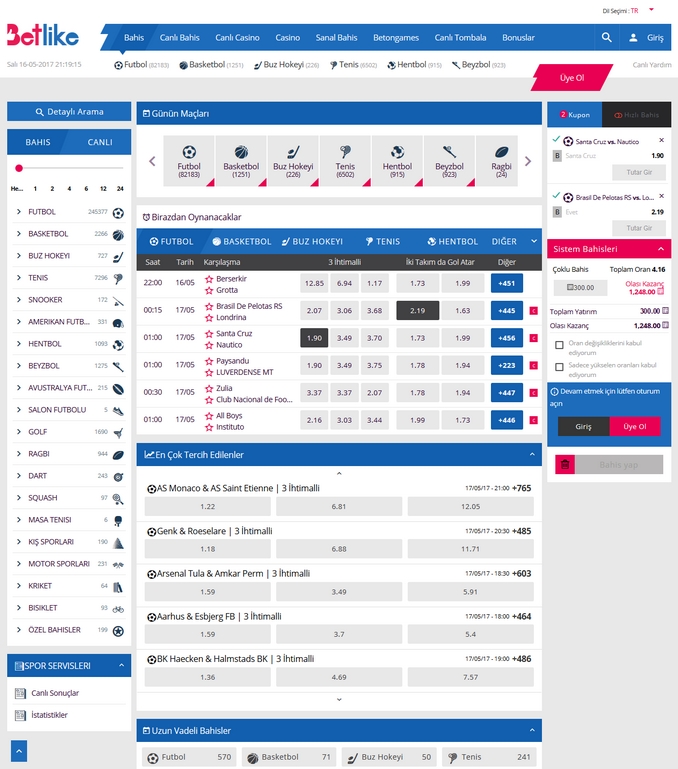Remove Santa Cruz vs. Nautico from coupon

[661, 140]
